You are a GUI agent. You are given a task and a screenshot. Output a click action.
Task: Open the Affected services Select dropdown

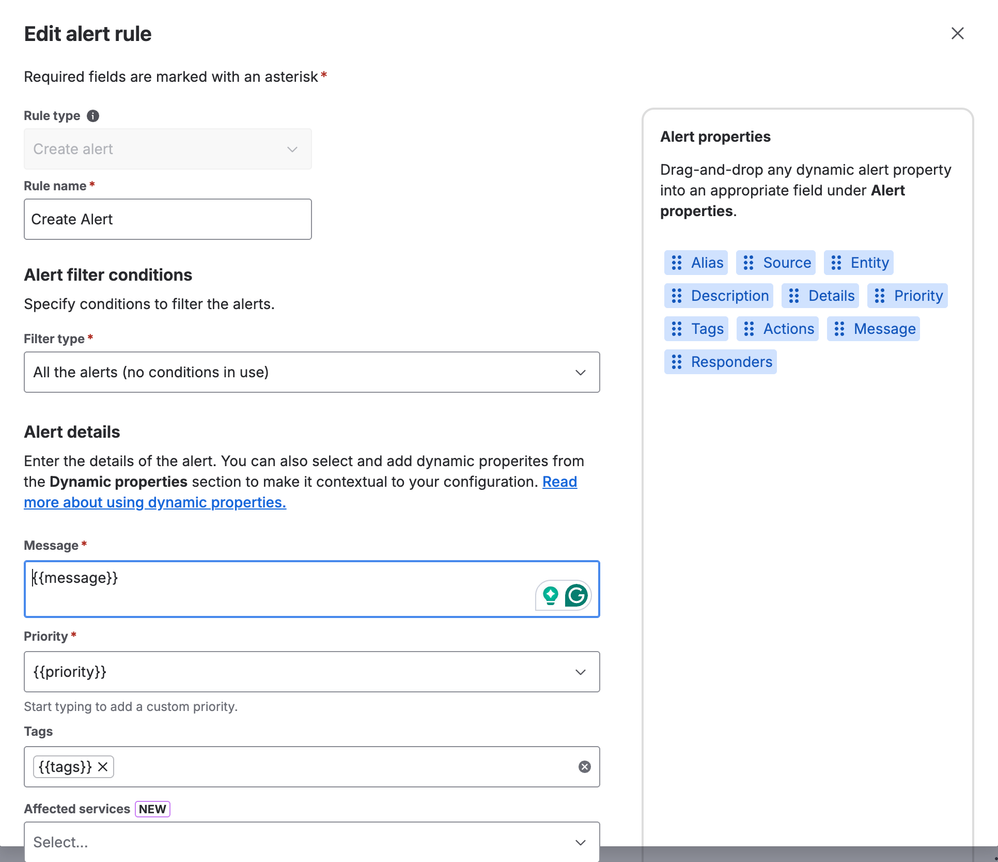coord(580,842)
